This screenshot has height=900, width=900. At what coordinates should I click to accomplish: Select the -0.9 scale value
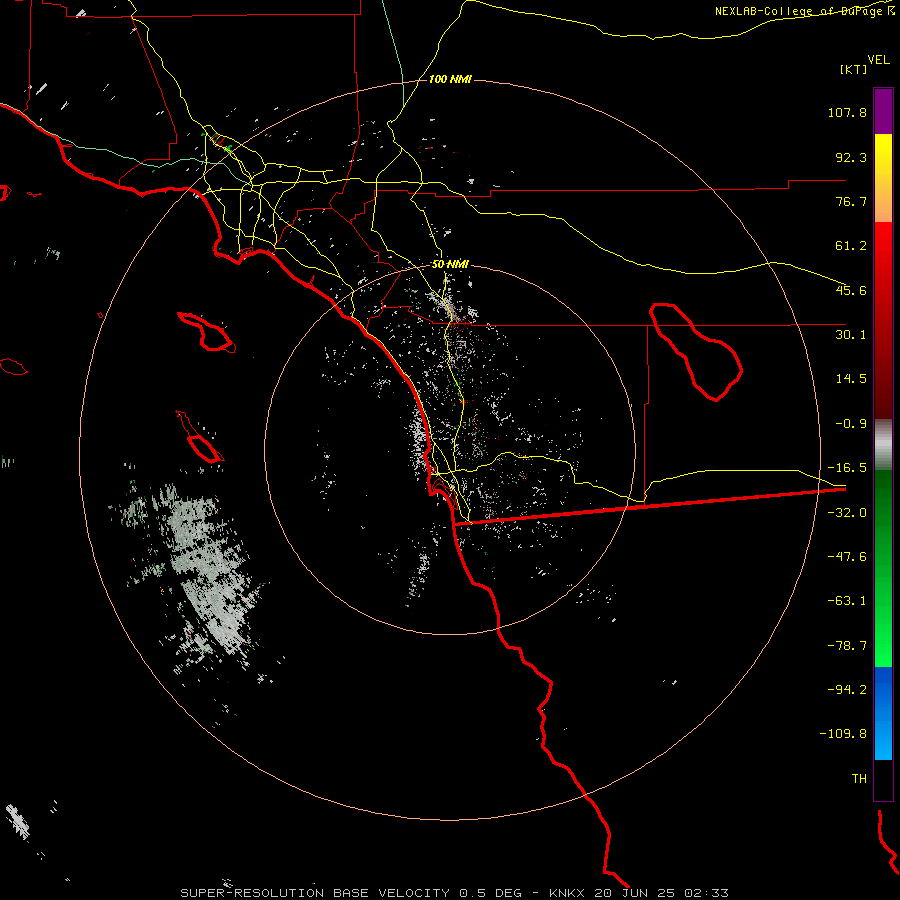tap(851, 424)
